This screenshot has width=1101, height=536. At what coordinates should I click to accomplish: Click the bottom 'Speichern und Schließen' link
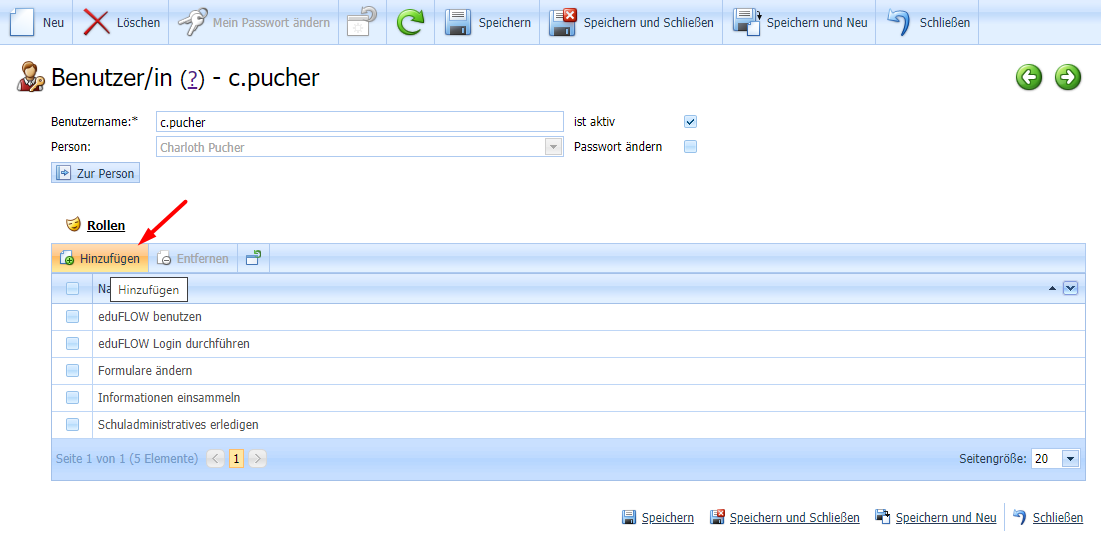coord(794,517)
